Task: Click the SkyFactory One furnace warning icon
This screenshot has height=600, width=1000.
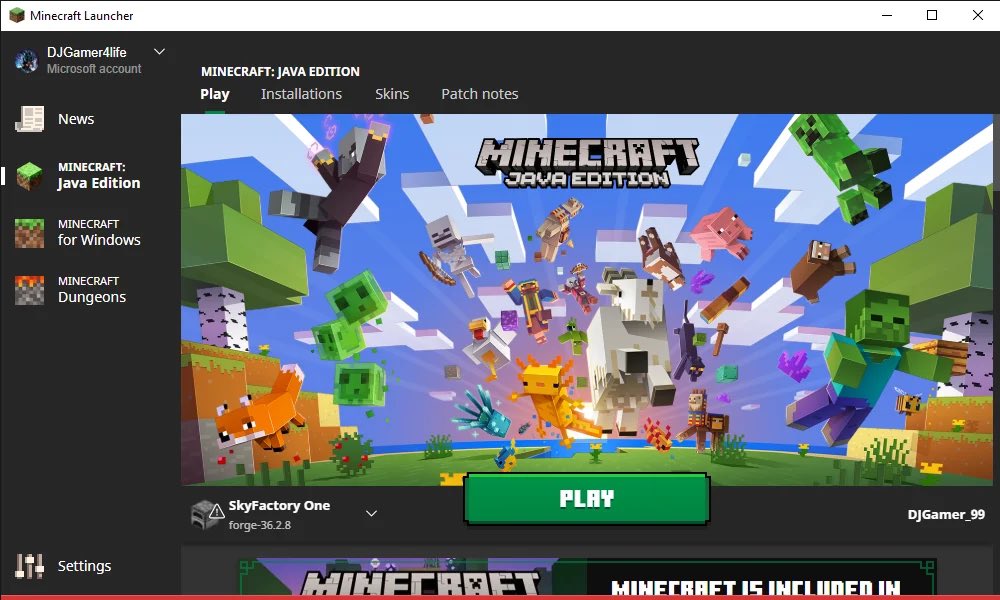Action: (x=207, y=514)
